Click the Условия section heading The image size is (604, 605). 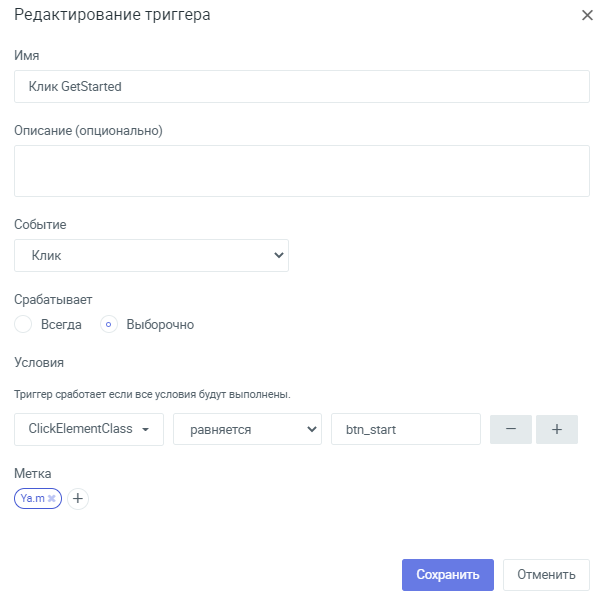(x=39, y=362)
